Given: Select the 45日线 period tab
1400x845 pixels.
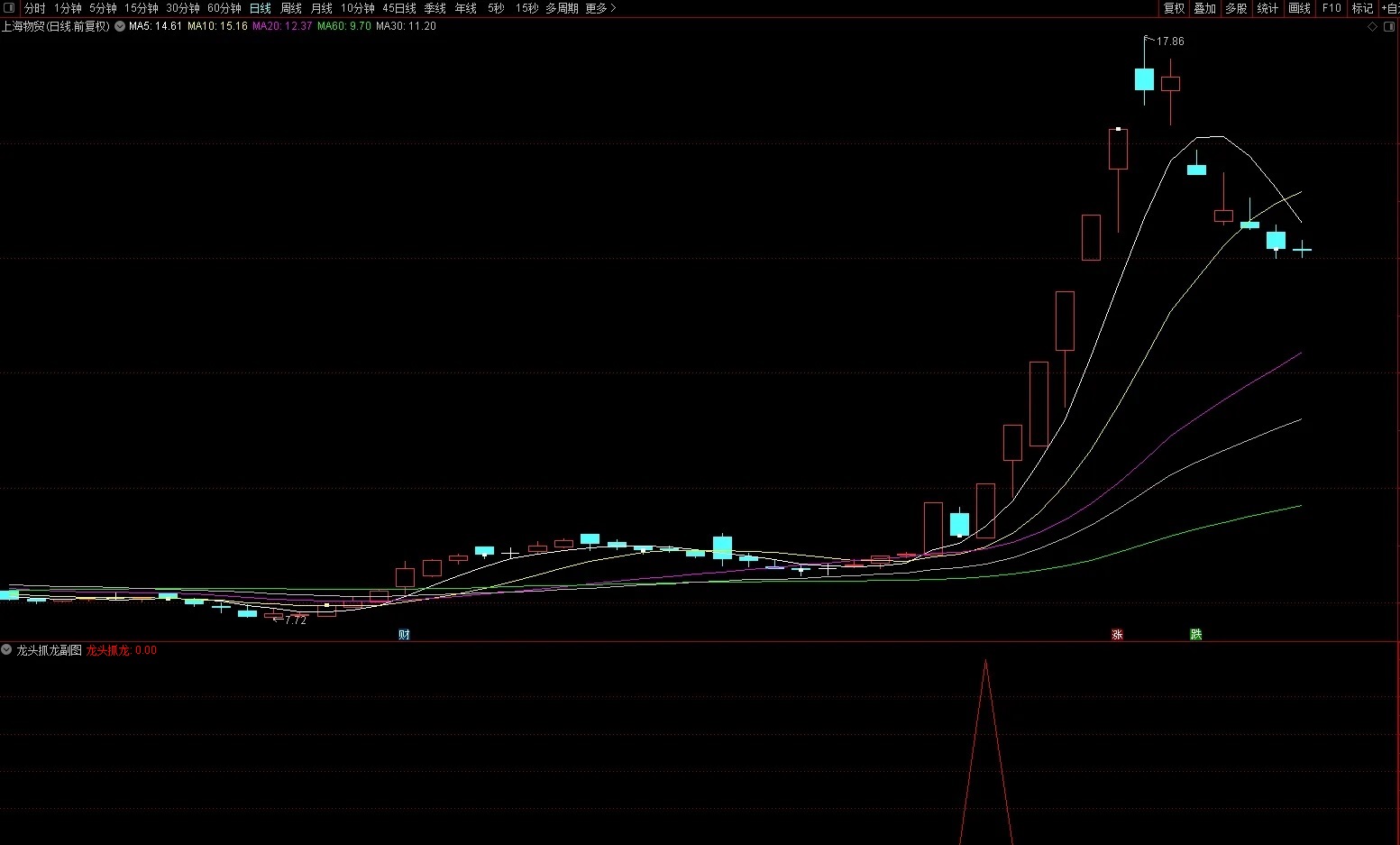Looking at the screenshot, I should click(399, 8).
